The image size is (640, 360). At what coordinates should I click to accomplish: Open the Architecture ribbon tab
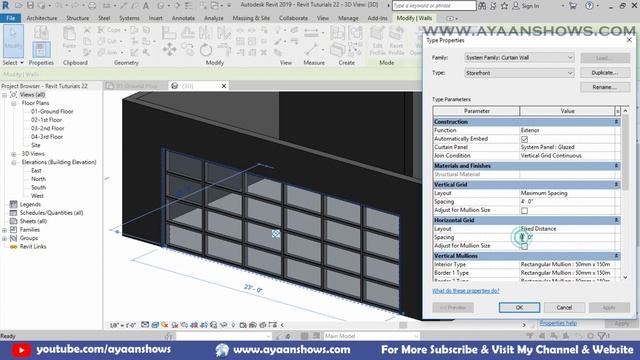coord(42,18)
